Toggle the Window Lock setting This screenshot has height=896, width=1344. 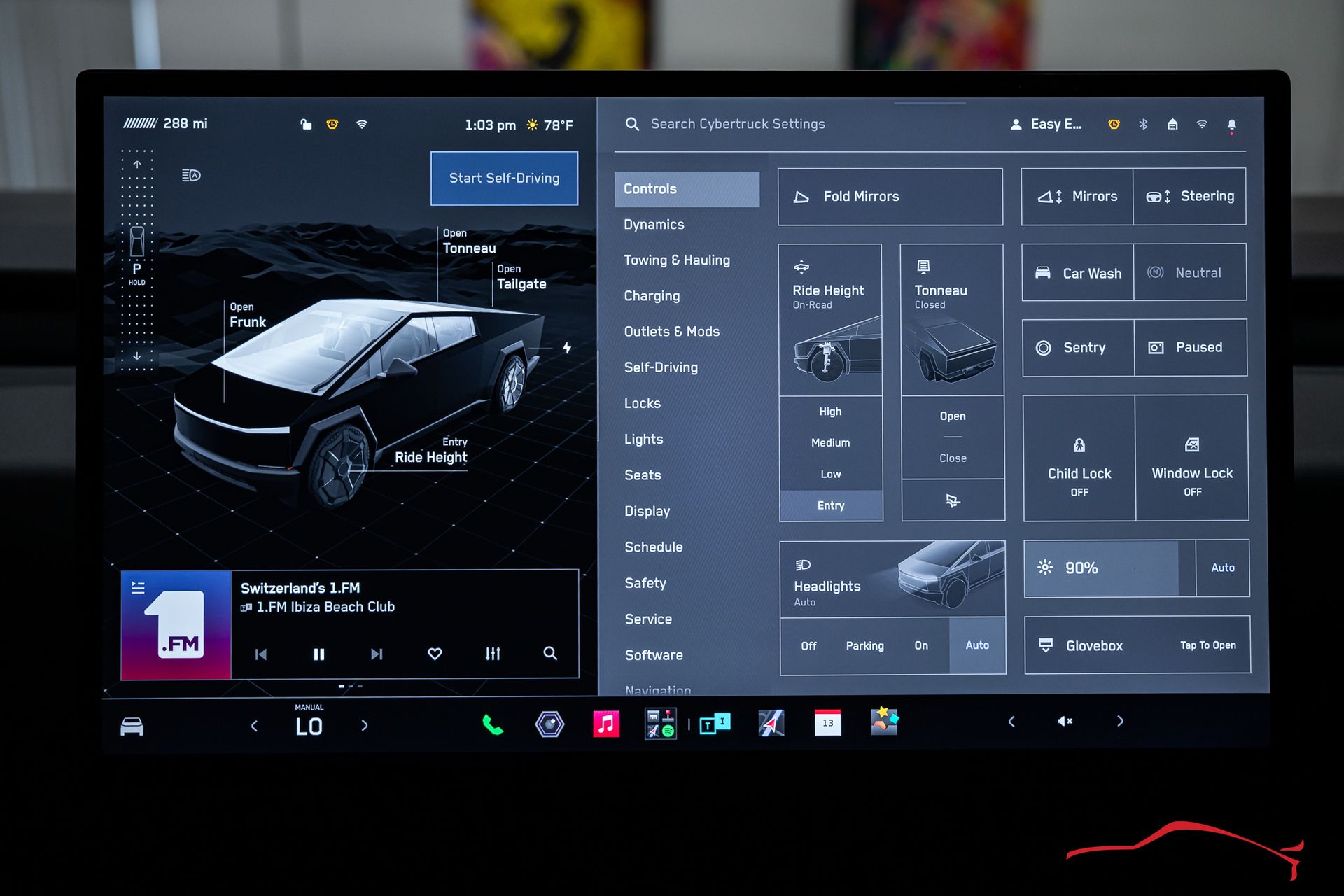pos(1192,458)
